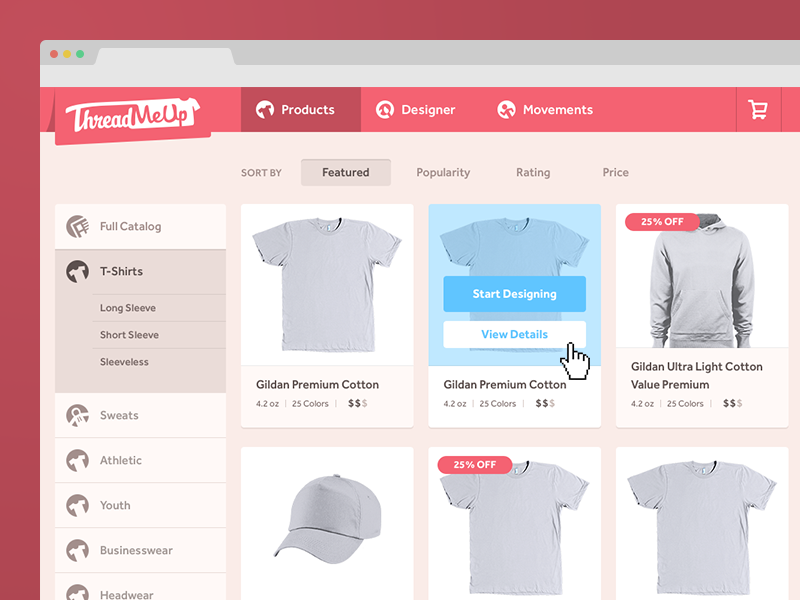This screenshot has width=800, height=600.
Task: Click the SORT BY label
Action: (261, 173)
